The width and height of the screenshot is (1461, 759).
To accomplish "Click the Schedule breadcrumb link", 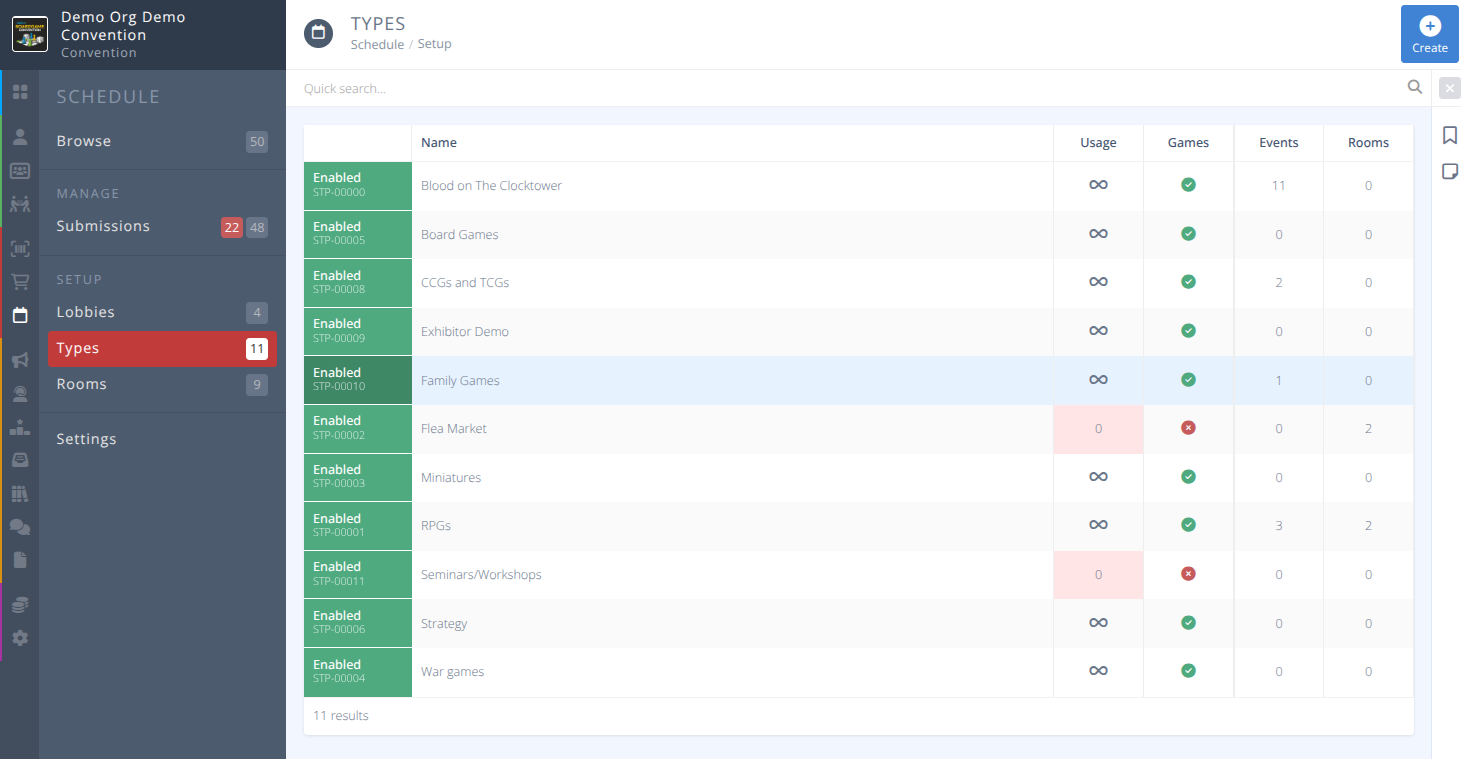I will pos(377,43).
